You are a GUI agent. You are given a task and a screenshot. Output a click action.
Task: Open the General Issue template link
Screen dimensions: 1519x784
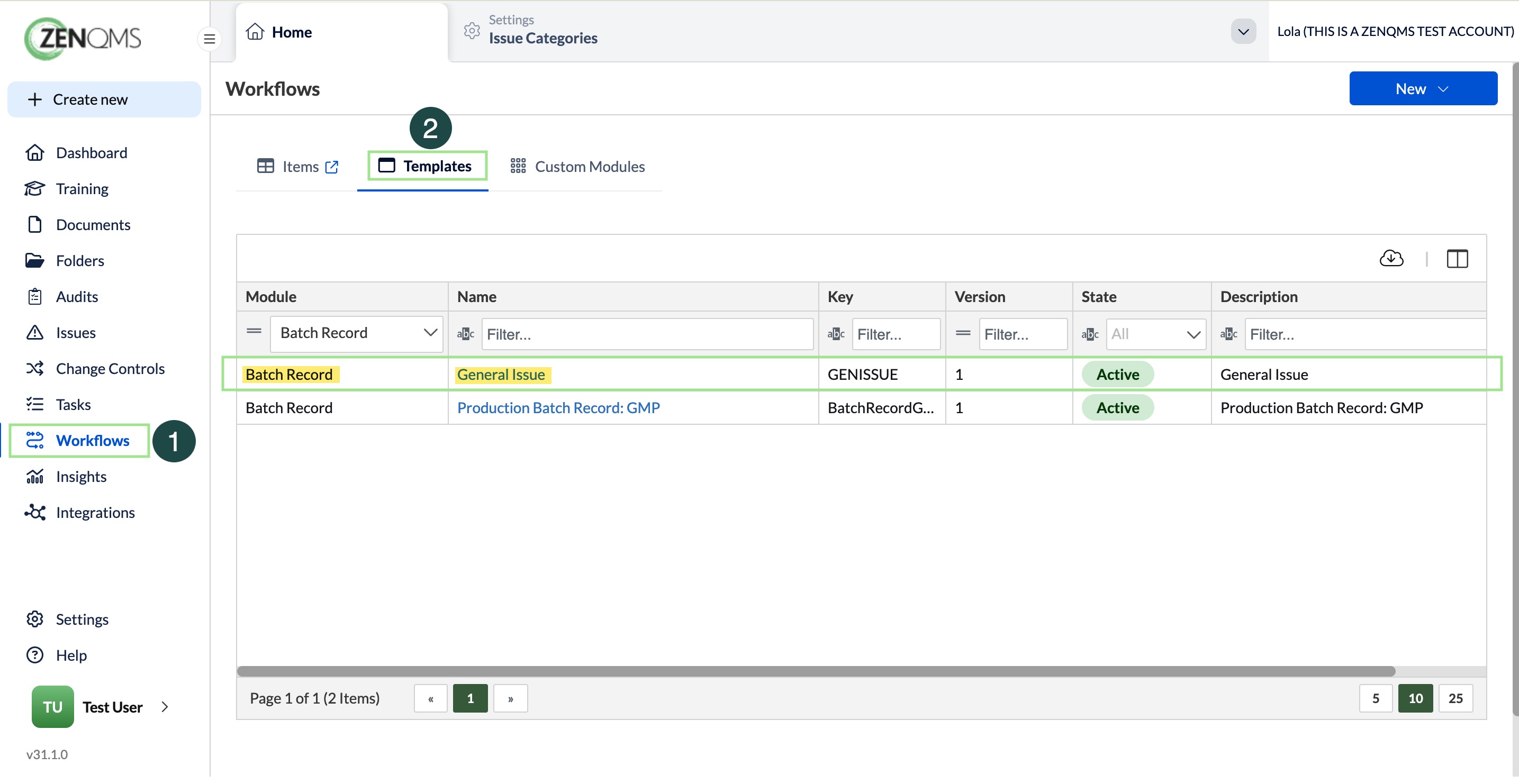[501, 375]
